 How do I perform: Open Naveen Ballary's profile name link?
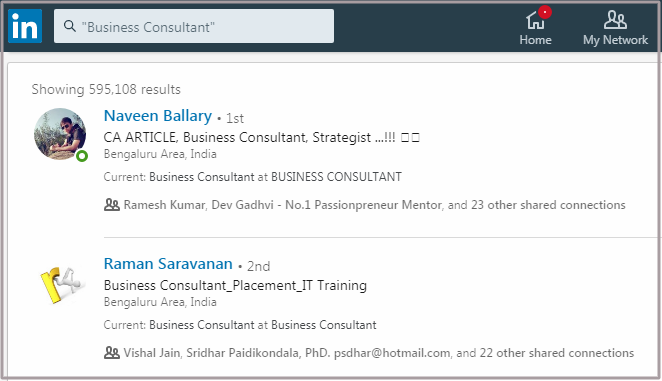(x=158, y=116)
